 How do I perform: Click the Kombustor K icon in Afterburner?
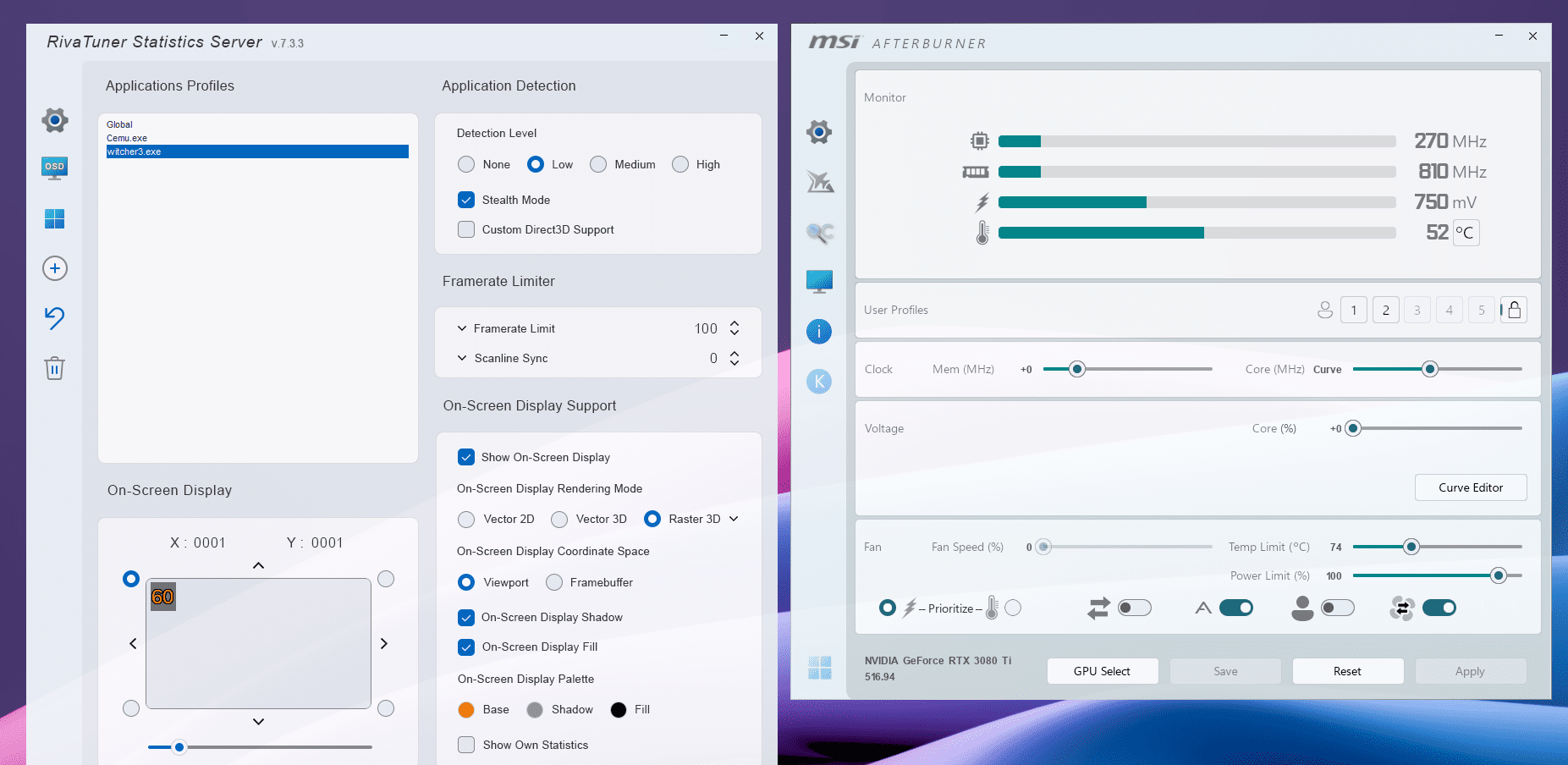819,382
